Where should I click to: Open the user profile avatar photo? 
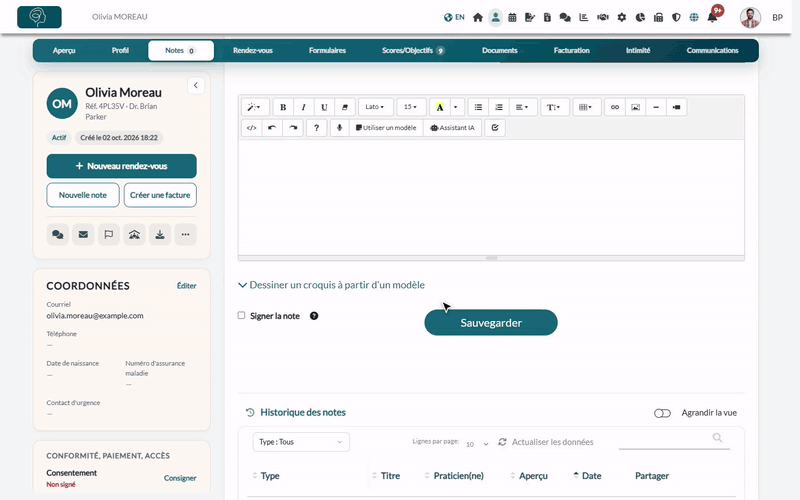click(x=750, y=17)
